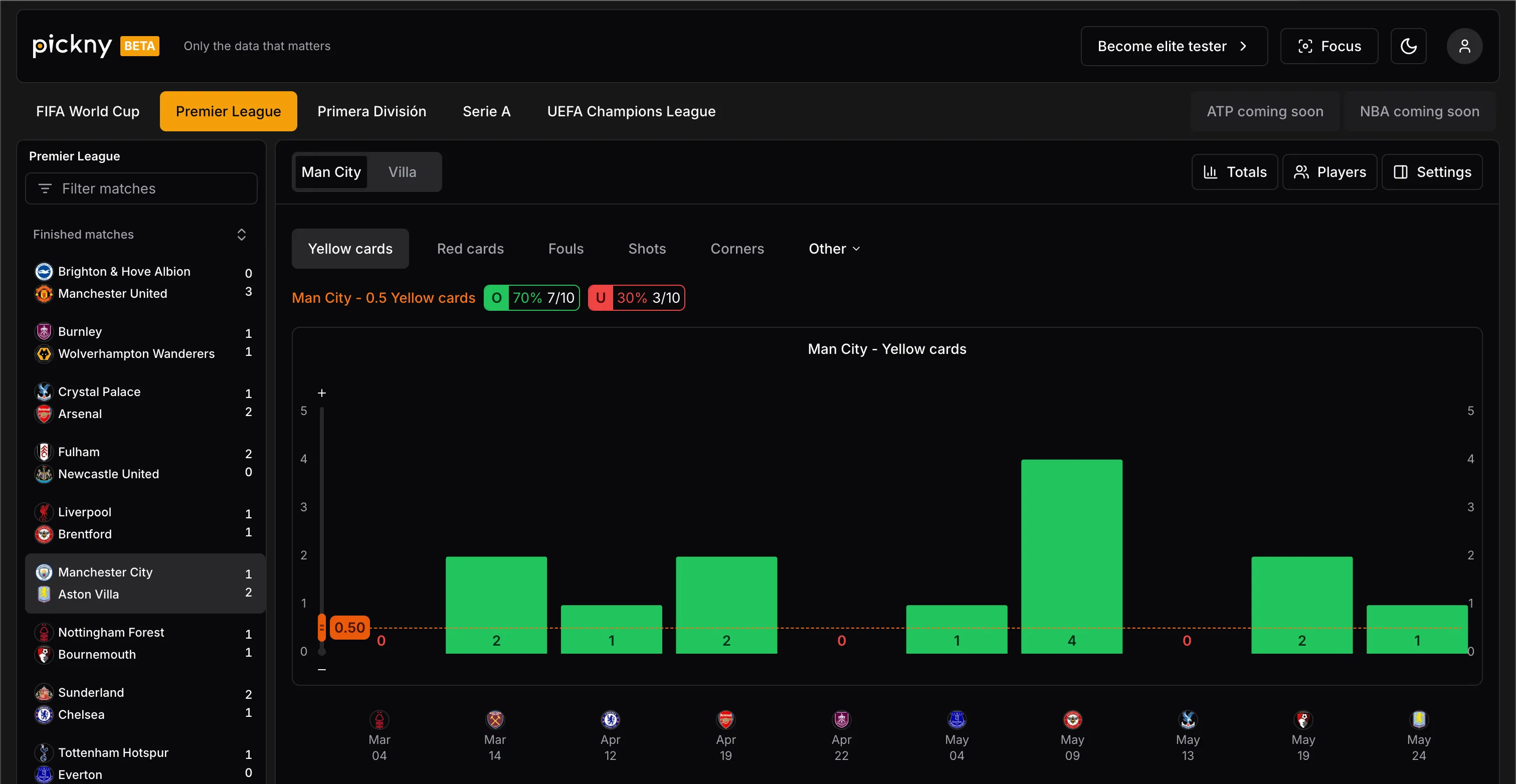Click the green Over 70% badge

coord(531,298)
